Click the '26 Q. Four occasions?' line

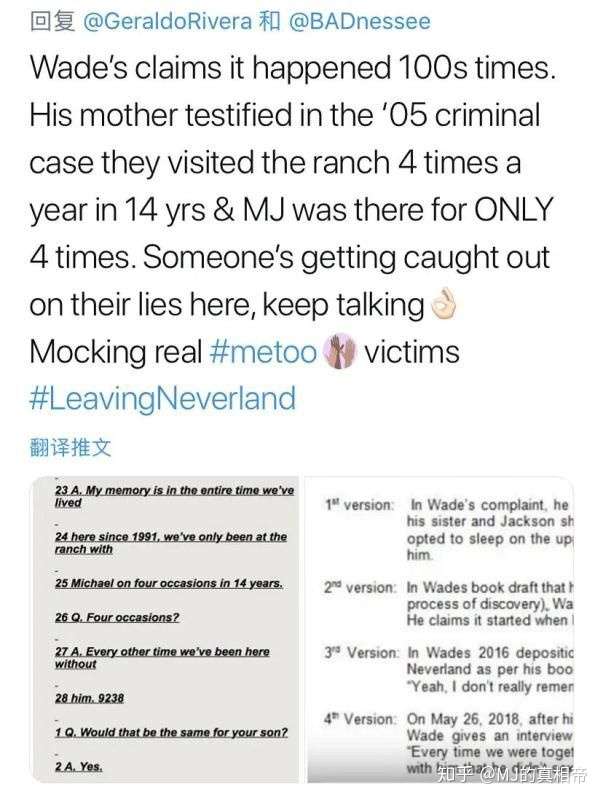117,617
